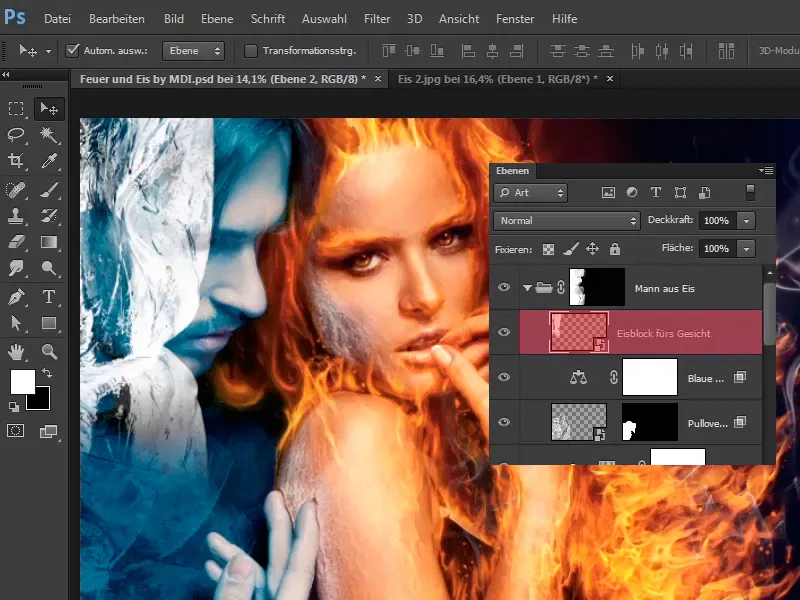The width and height of the screenshot is (800, 600).
Task: Set the white foreground color swatch
Action: pyautogui.click(x=22, y=381)
